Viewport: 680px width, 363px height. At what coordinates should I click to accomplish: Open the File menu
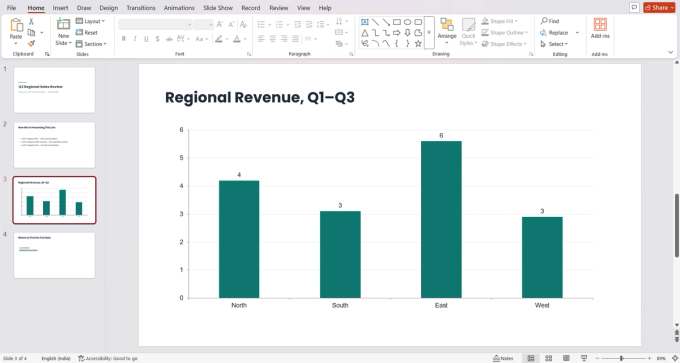pyautogui.click(x=11, y=8)
